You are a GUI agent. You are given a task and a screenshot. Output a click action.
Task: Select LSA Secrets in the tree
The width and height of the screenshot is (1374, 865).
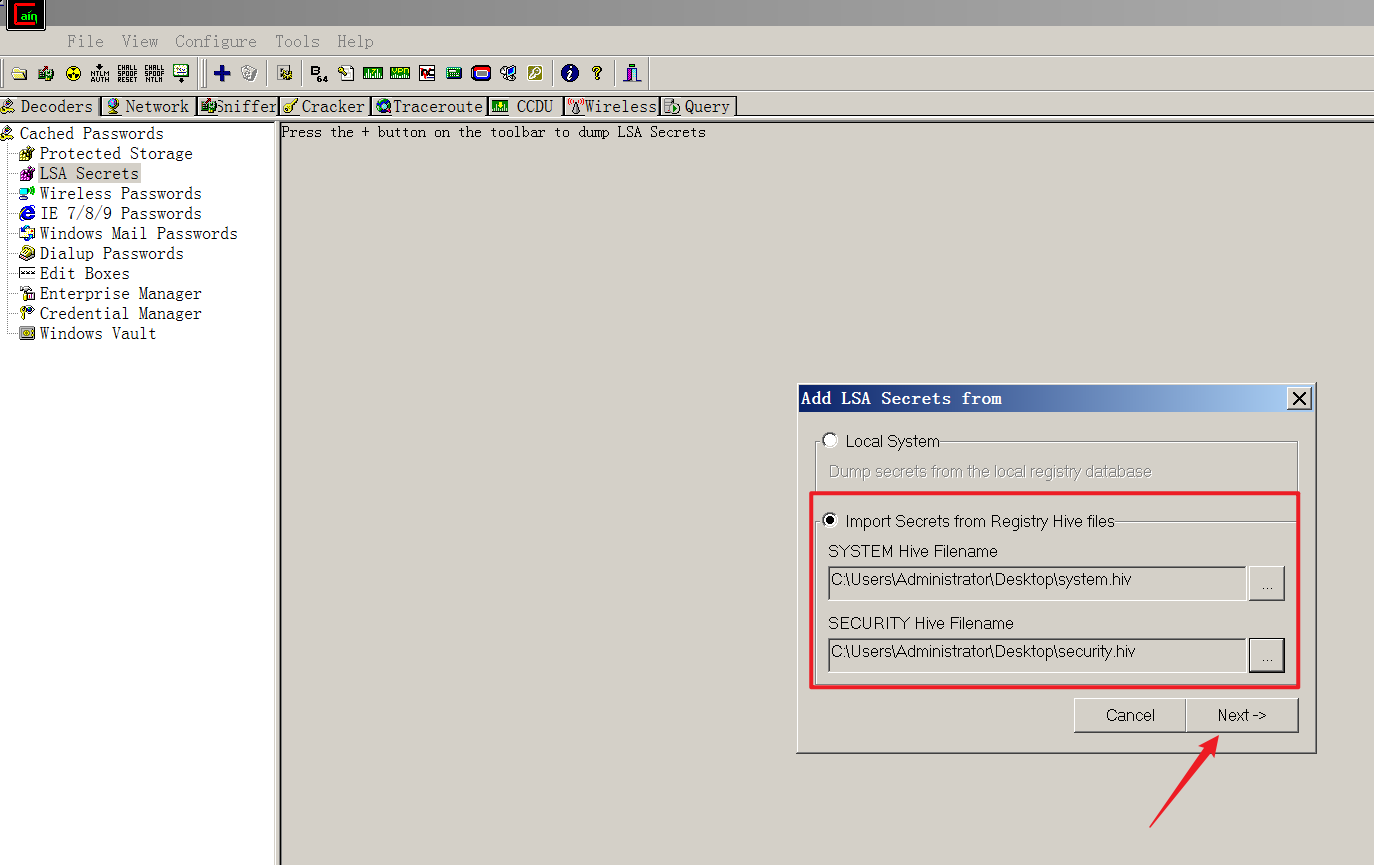(x=89, y=173)
